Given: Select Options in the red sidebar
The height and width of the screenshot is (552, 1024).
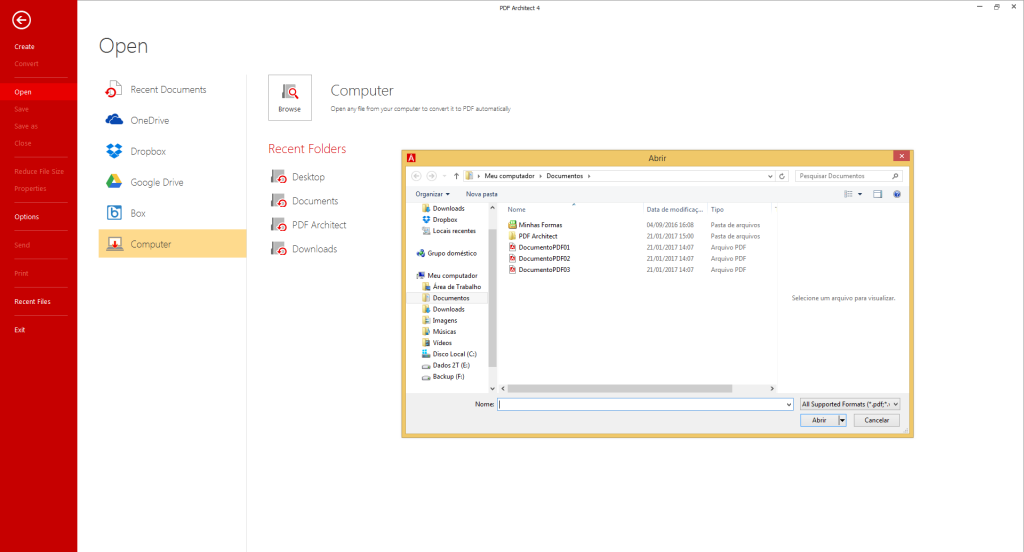Looking at the screenshot, I should [x=27, y=217].
